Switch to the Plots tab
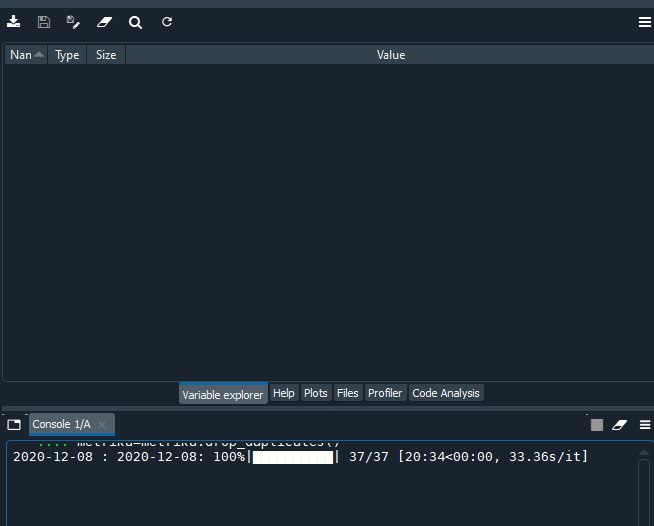Screen dimensions: 654x526 pos(315,393)
